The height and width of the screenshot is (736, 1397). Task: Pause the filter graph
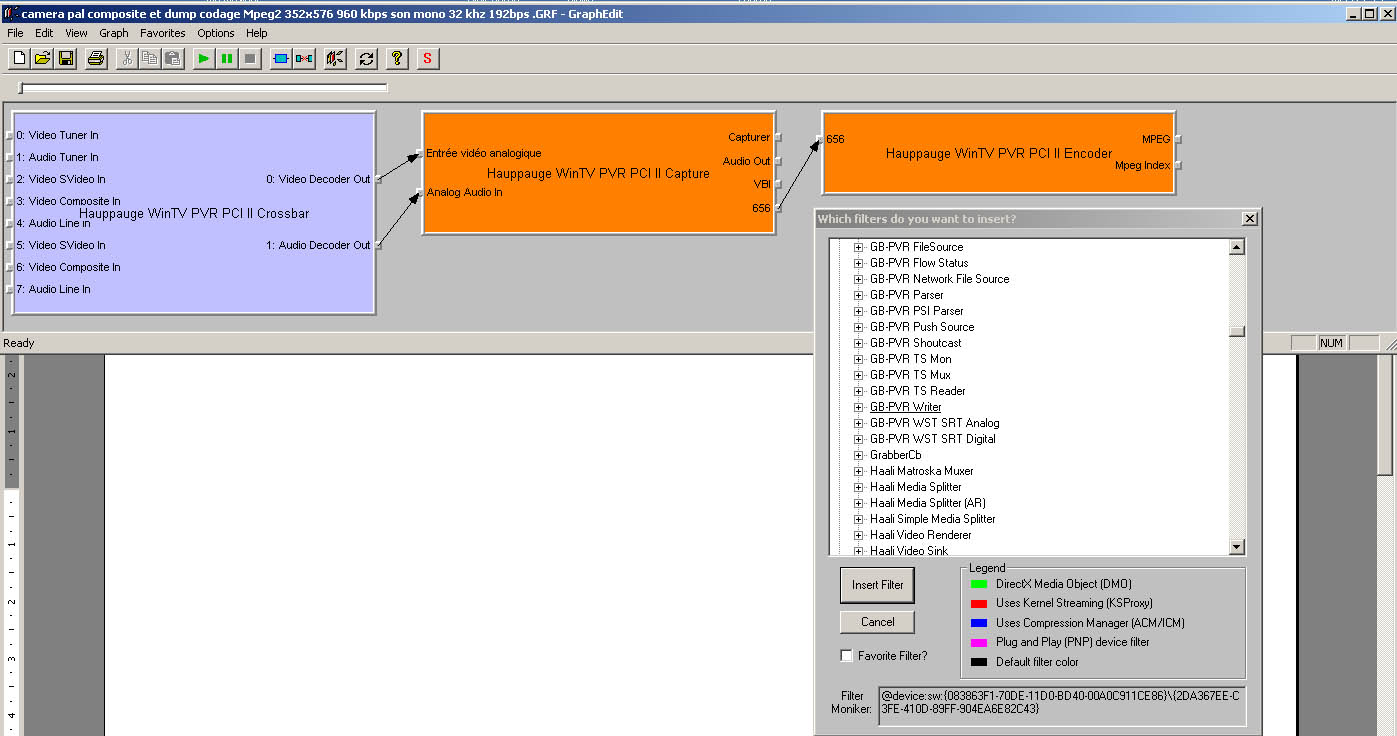click(227, 59)
